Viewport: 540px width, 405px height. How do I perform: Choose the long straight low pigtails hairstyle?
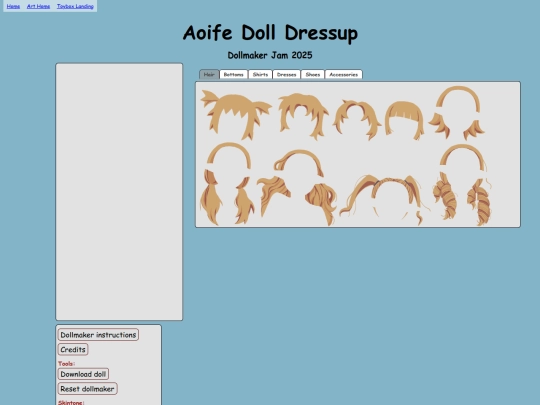[227, 184]
